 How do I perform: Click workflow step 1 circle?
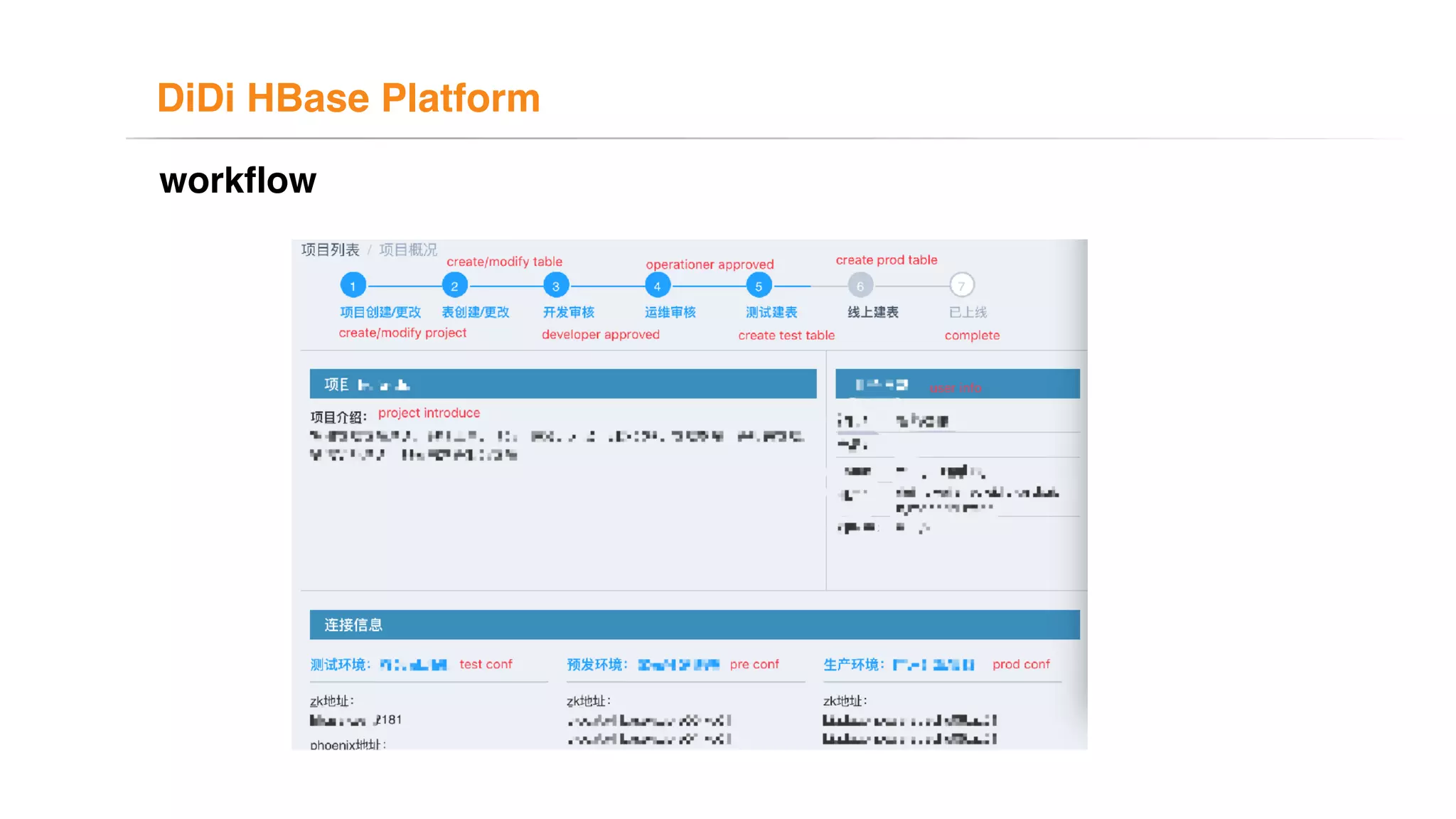pyautogui.click(x=353, y=286)
